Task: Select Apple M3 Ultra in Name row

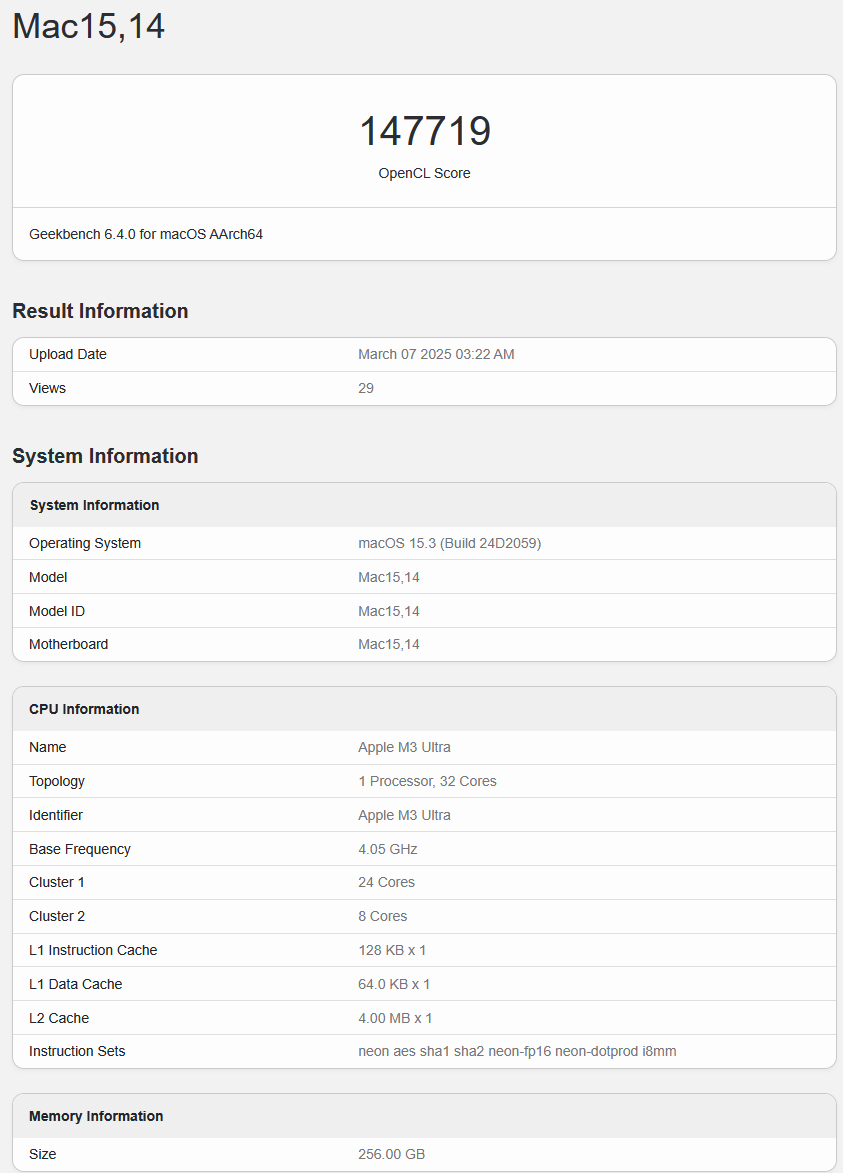Action: (x=405, y=747)
